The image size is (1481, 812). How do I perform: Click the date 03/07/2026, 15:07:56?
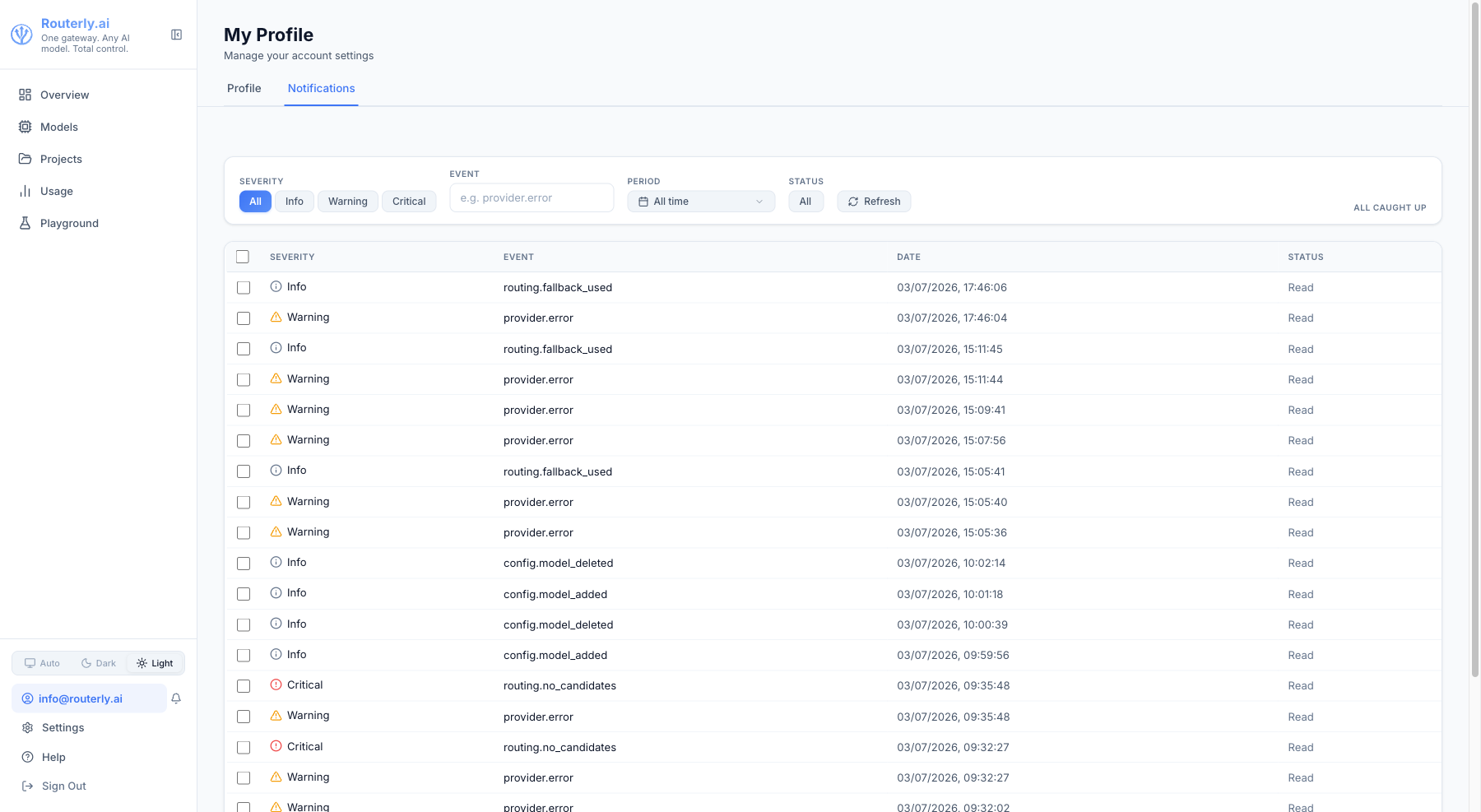click(x=951, y=440)
